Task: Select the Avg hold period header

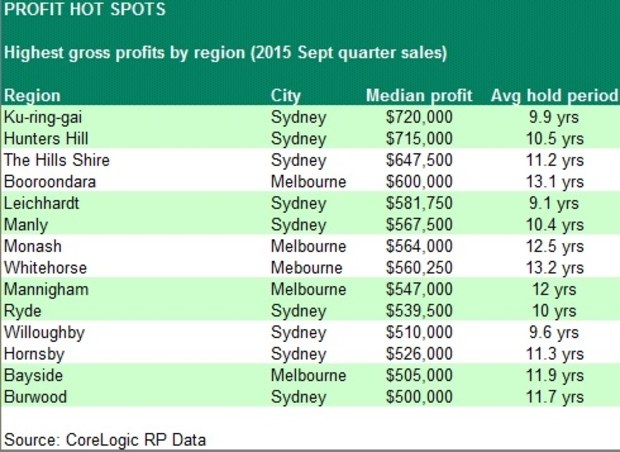Action: (x=554, y=96)
